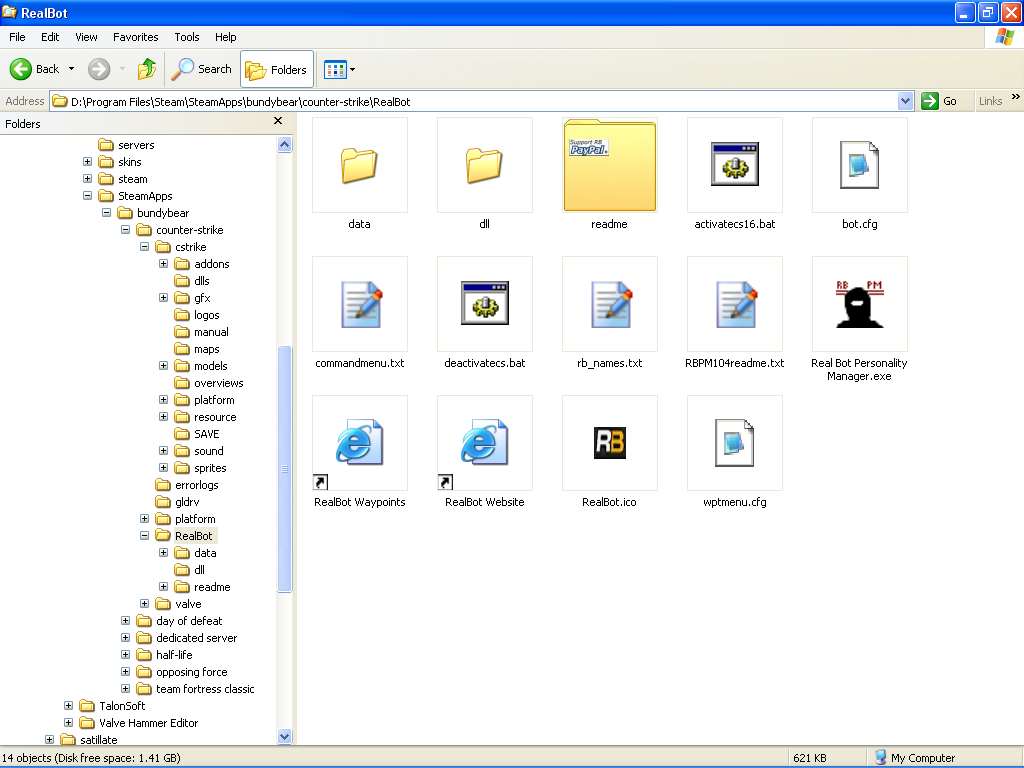Expand the TalonSoft tree node
Image resolution: width=1024 pixels, height=768 pixels.
[69, 705]
